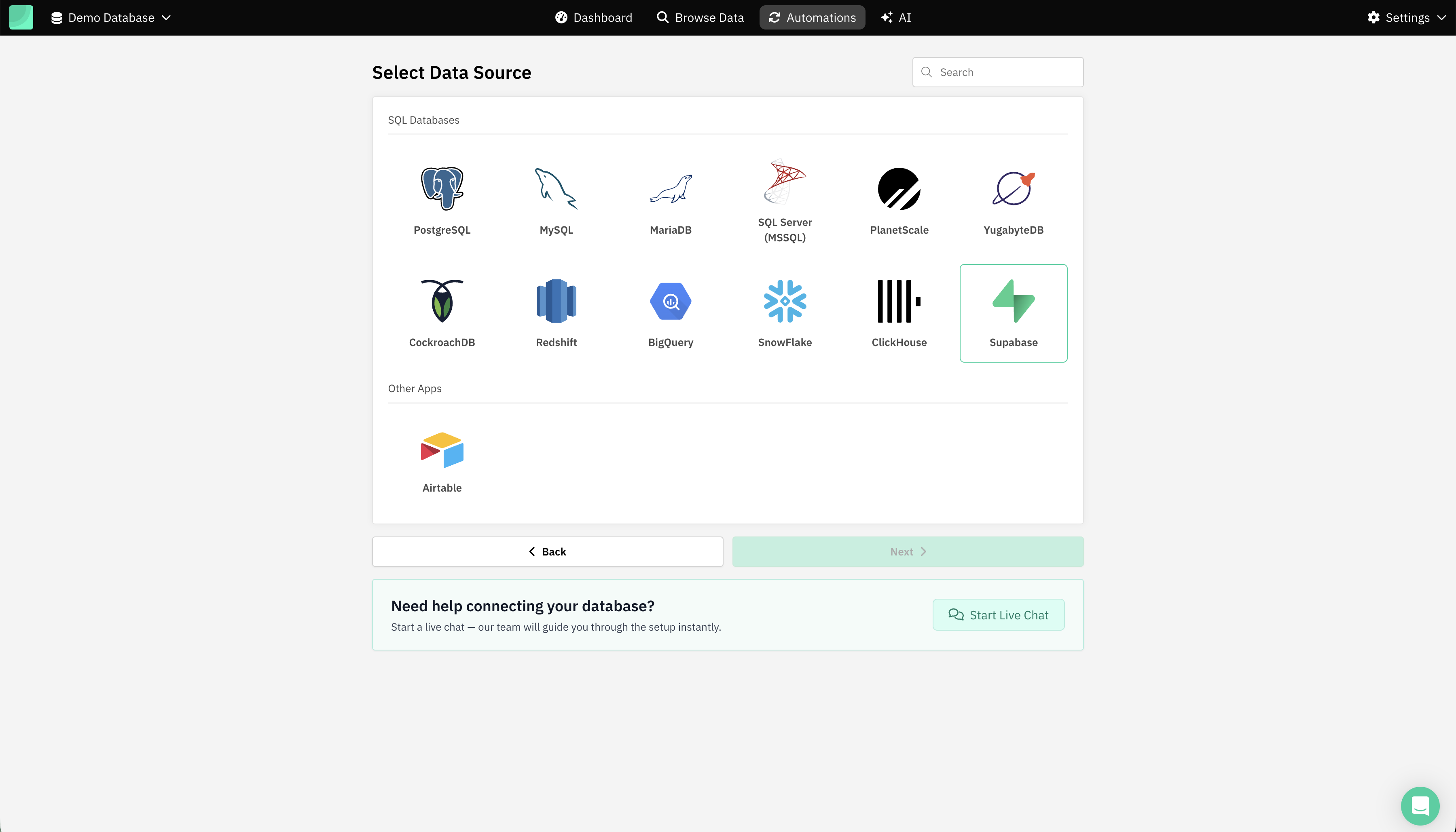The image size is (1456, 832).
Task: Pick the MariaDB seal icon
Action: click(x=671, y=189)
